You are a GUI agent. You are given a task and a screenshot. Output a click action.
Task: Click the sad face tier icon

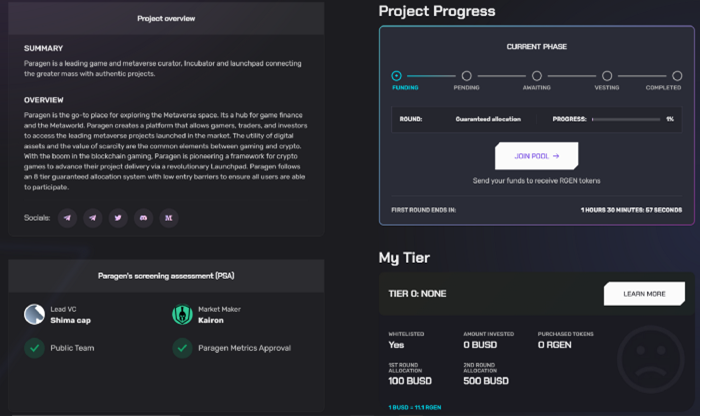650,359
